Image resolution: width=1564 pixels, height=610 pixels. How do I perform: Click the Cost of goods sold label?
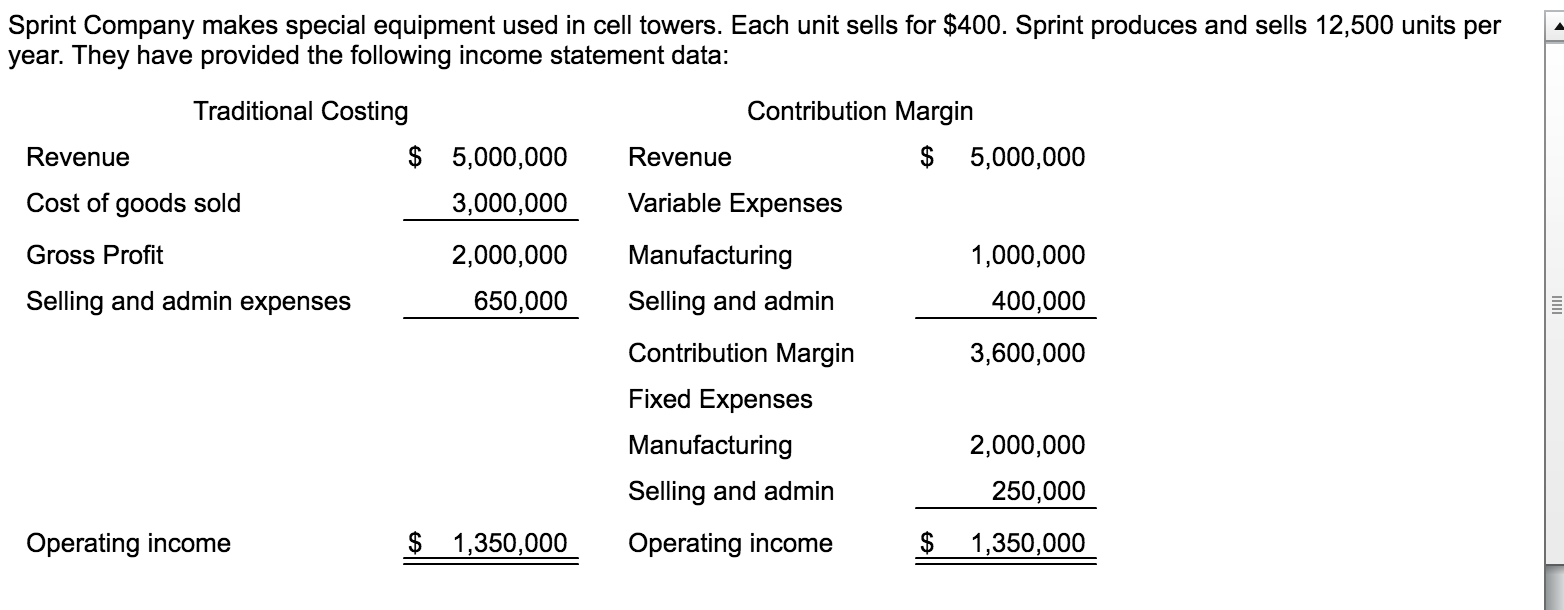(133, 203)
